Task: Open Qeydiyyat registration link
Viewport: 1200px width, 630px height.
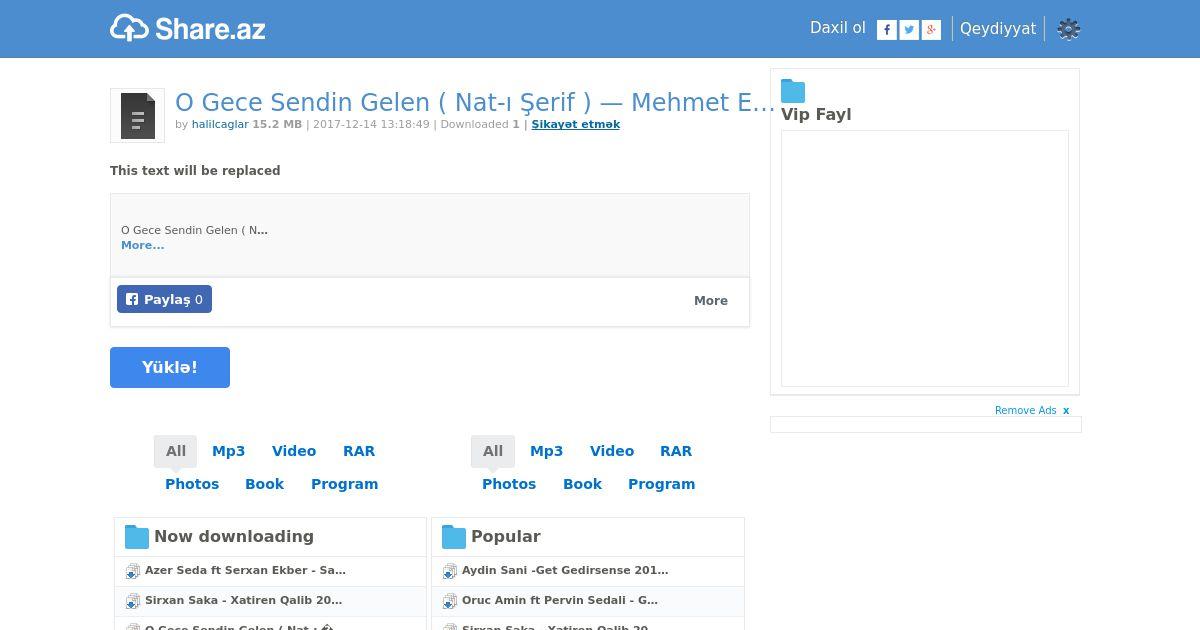Action: tap(998, 29)
